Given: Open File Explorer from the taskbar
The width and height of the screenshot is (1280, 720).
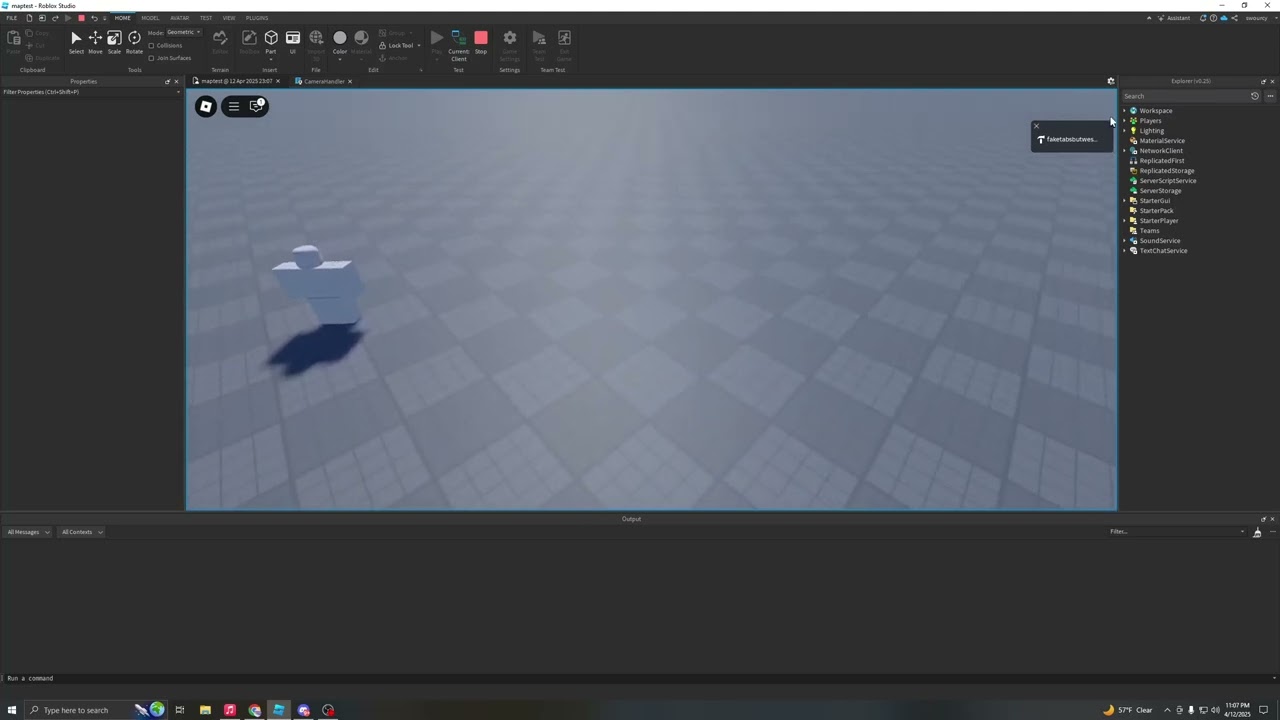Looking at the screenshot, I should point(205,710).
